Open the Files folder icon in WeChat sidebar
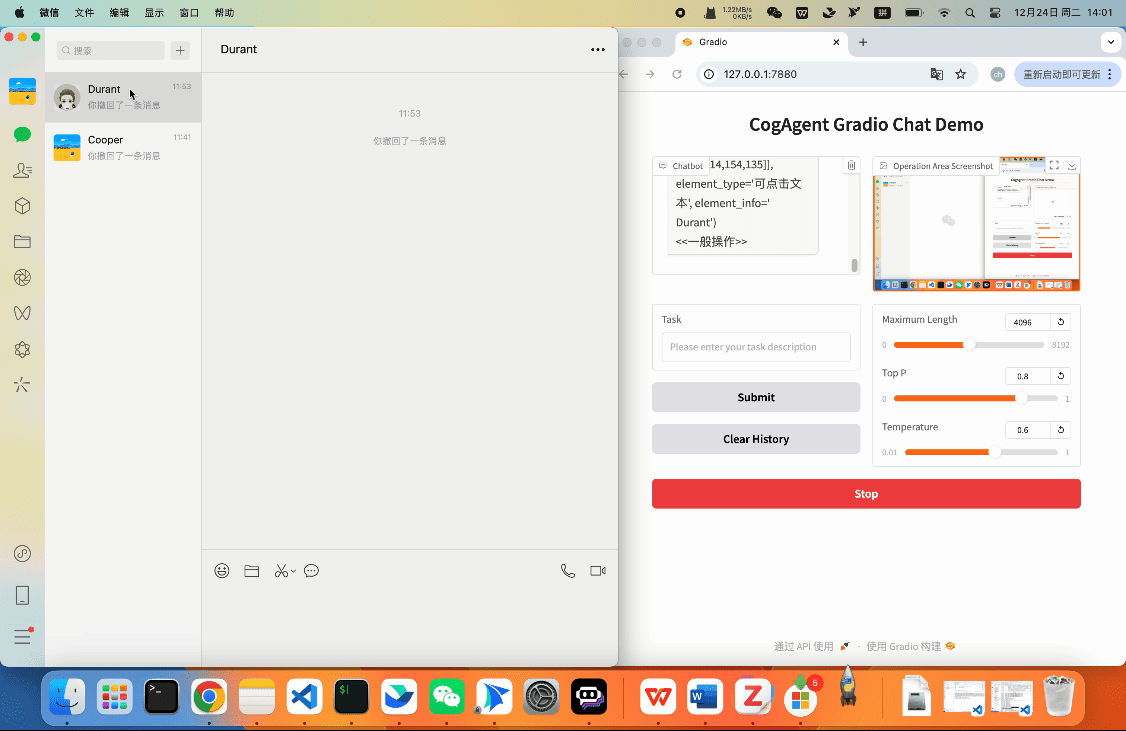The image size is (1126, 731). pyautogui.click(x=22, y=242)
